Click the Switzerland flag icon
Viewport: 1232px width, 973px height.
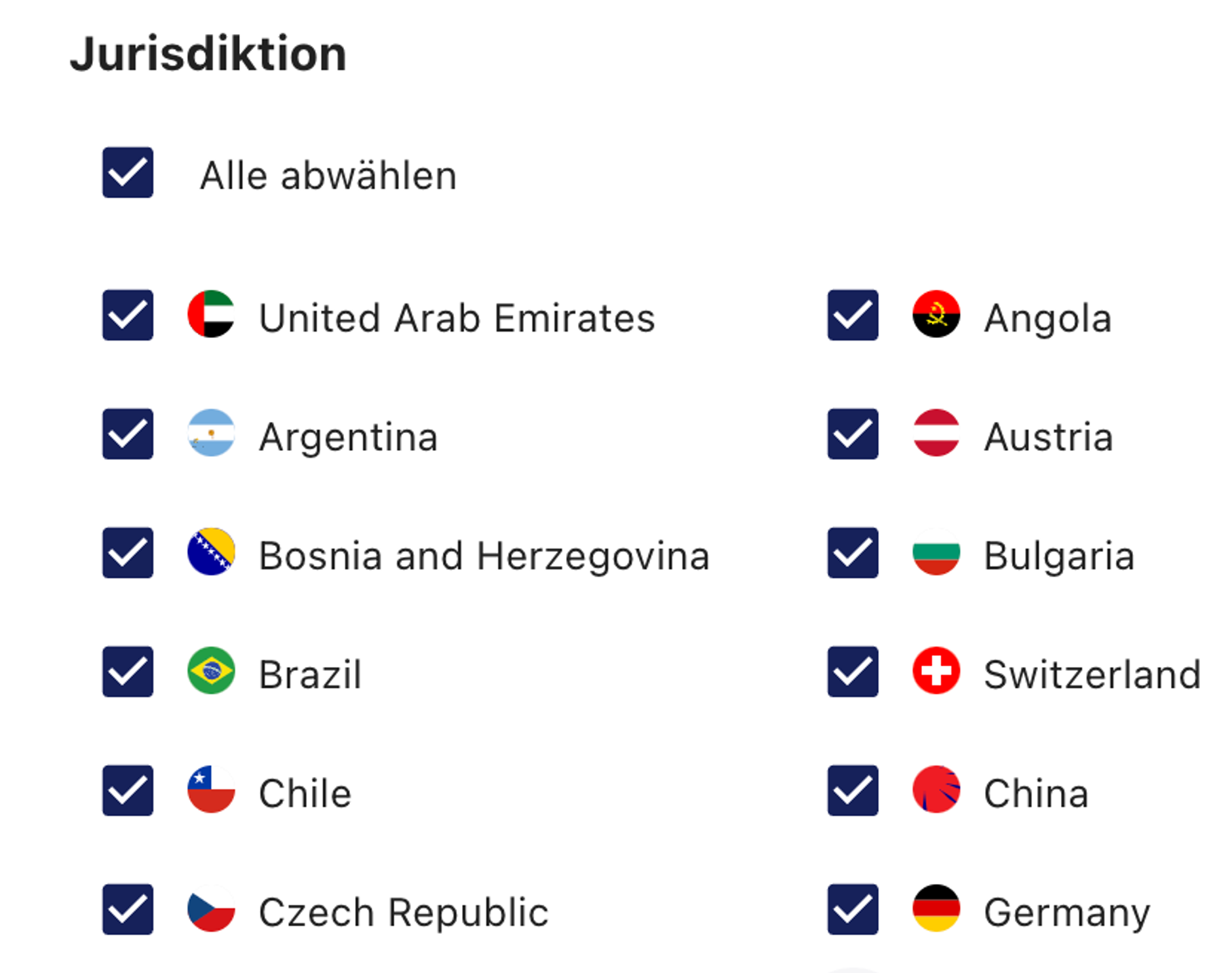click(936, 671)
